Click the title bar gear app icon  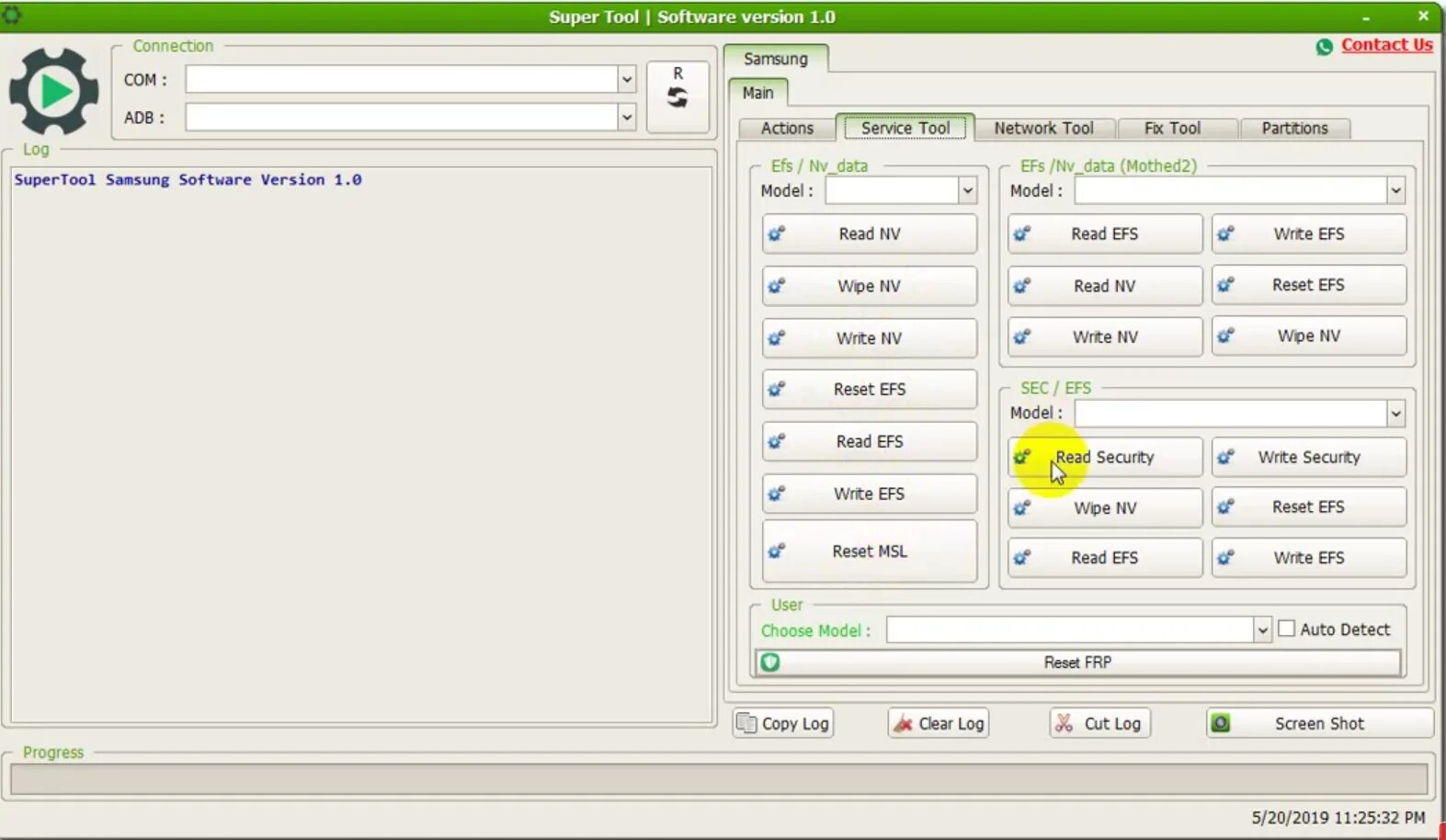tap(12, 15)
